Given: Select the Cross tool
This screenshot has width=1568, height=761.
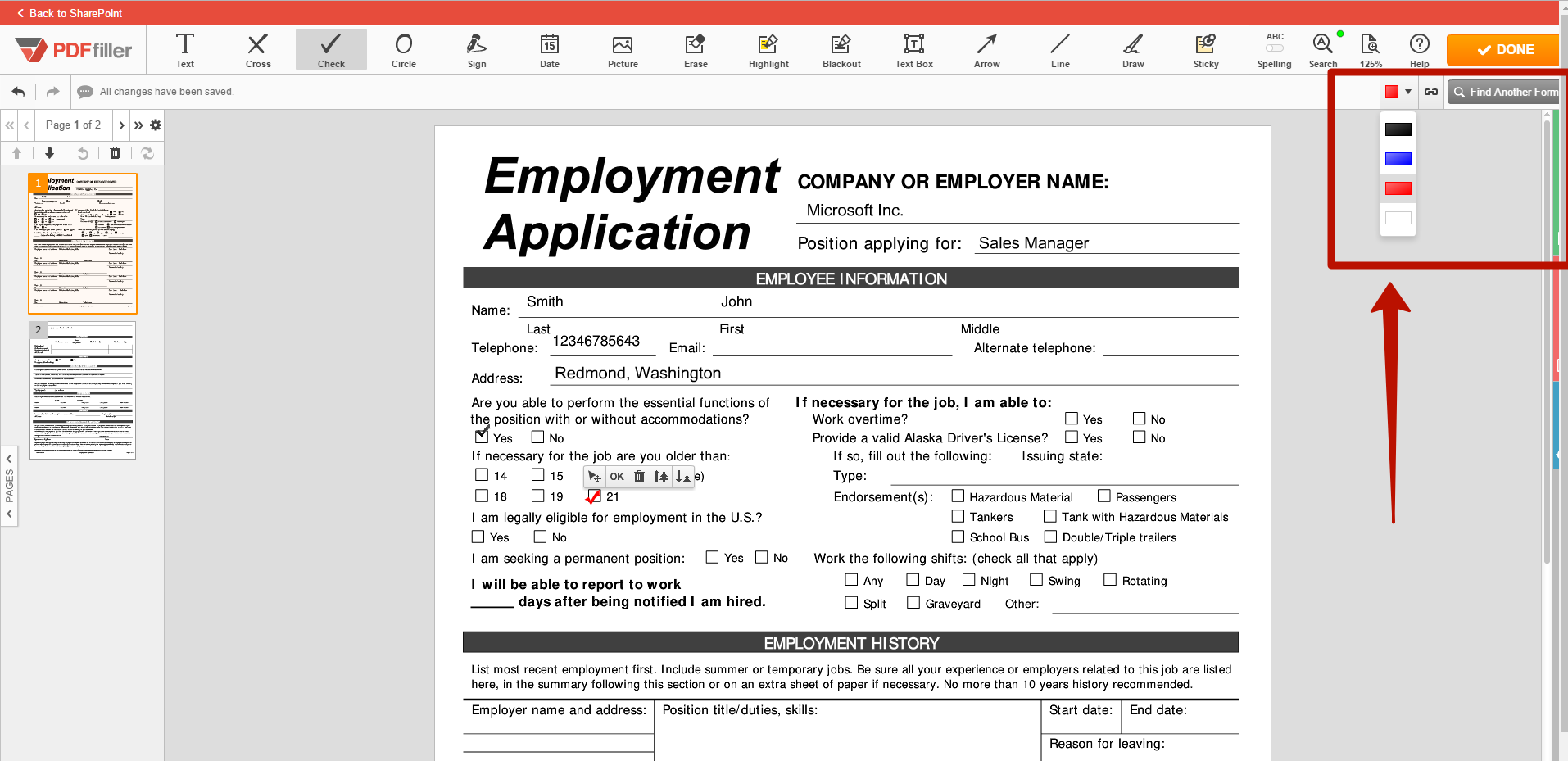Looking at the screenshot, I should (258, 50).
